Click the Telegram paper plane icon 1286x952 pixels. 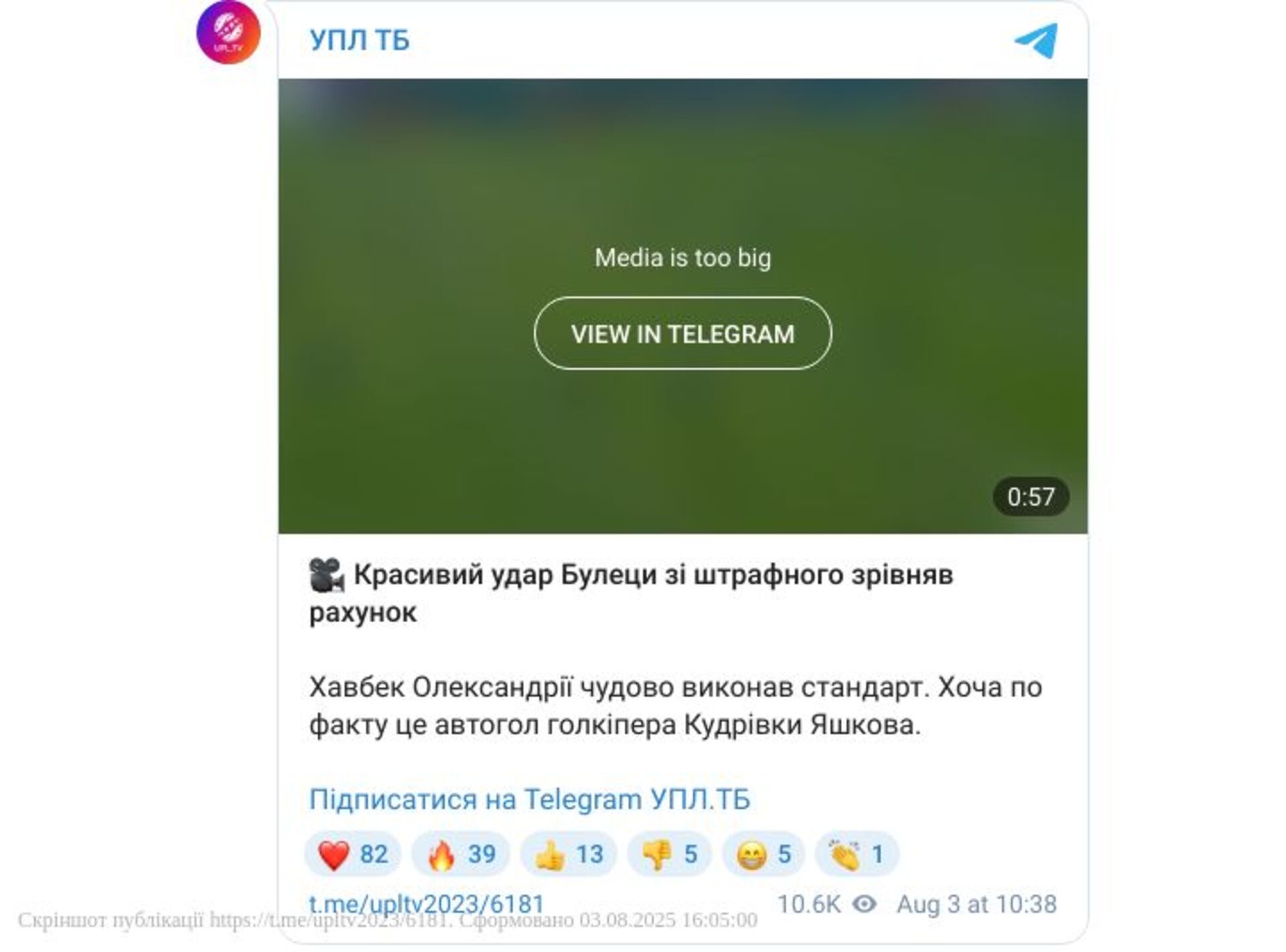[x=1036, y=40]
